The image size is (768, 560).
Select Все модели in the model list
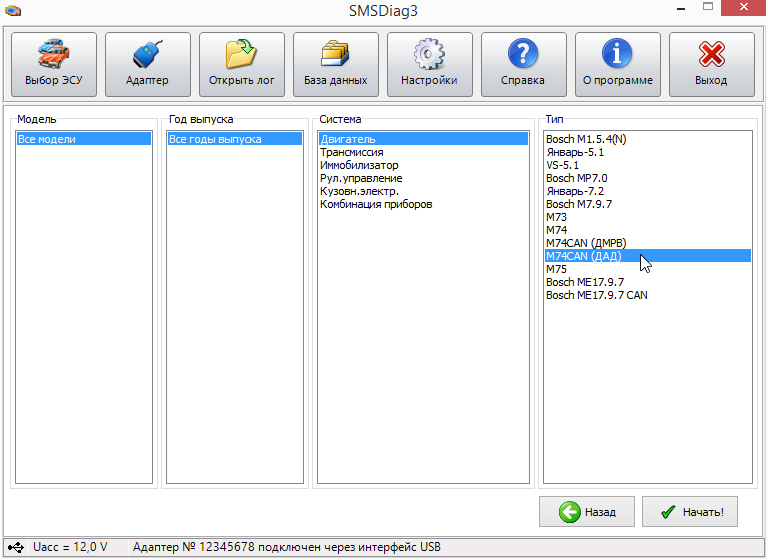(x=47, y=139)
